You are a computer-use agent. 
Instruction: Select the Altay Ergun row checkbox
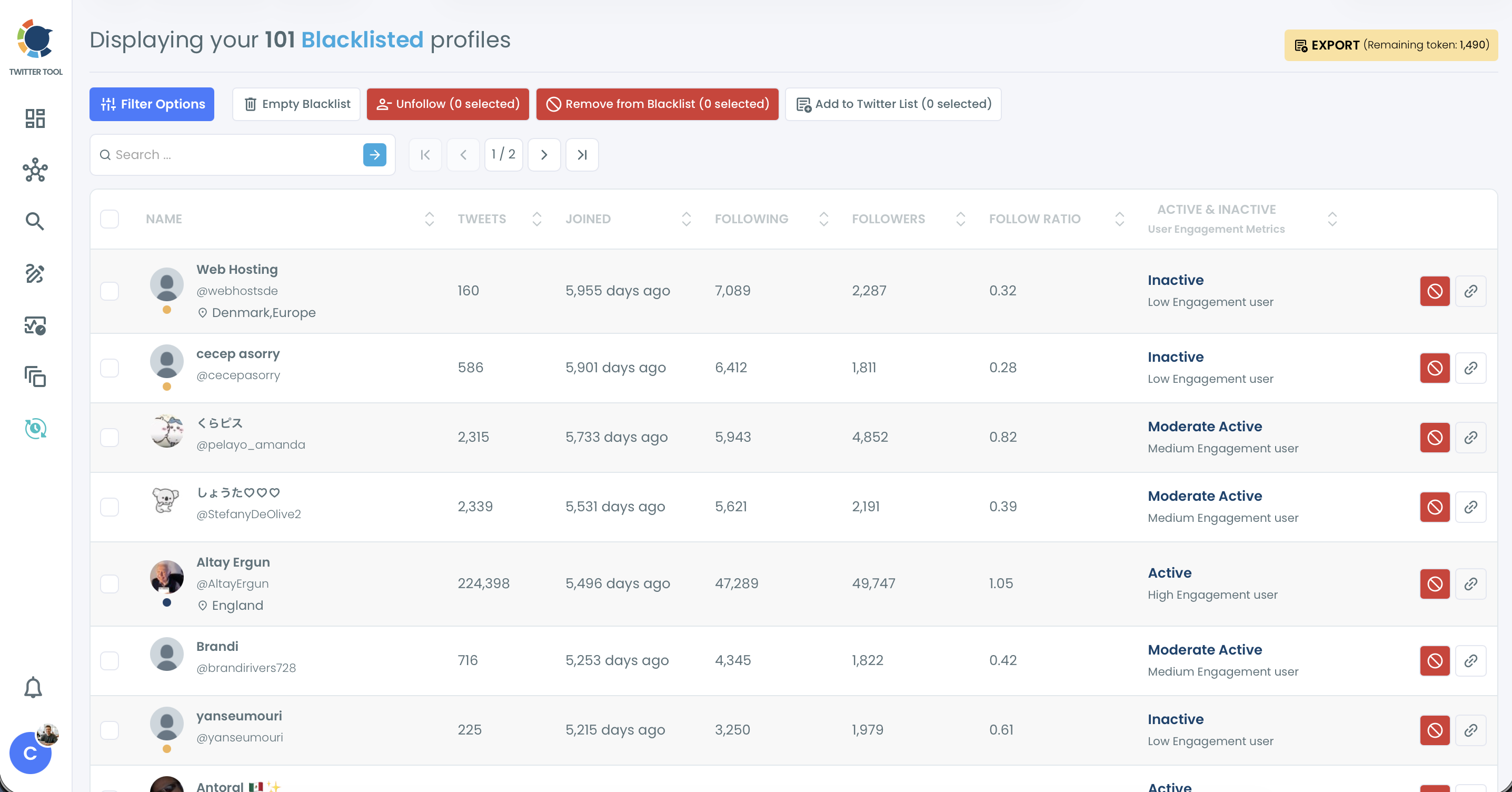coord(109,583)
